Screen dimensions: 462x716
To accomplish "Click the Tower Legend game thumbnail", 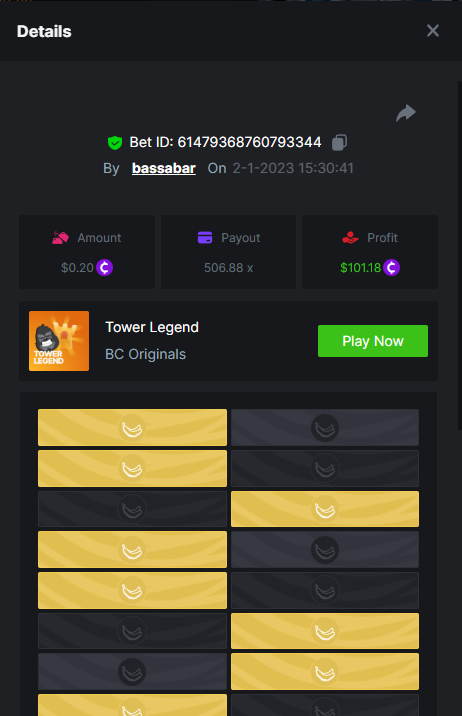I will (x=59, y=341).
